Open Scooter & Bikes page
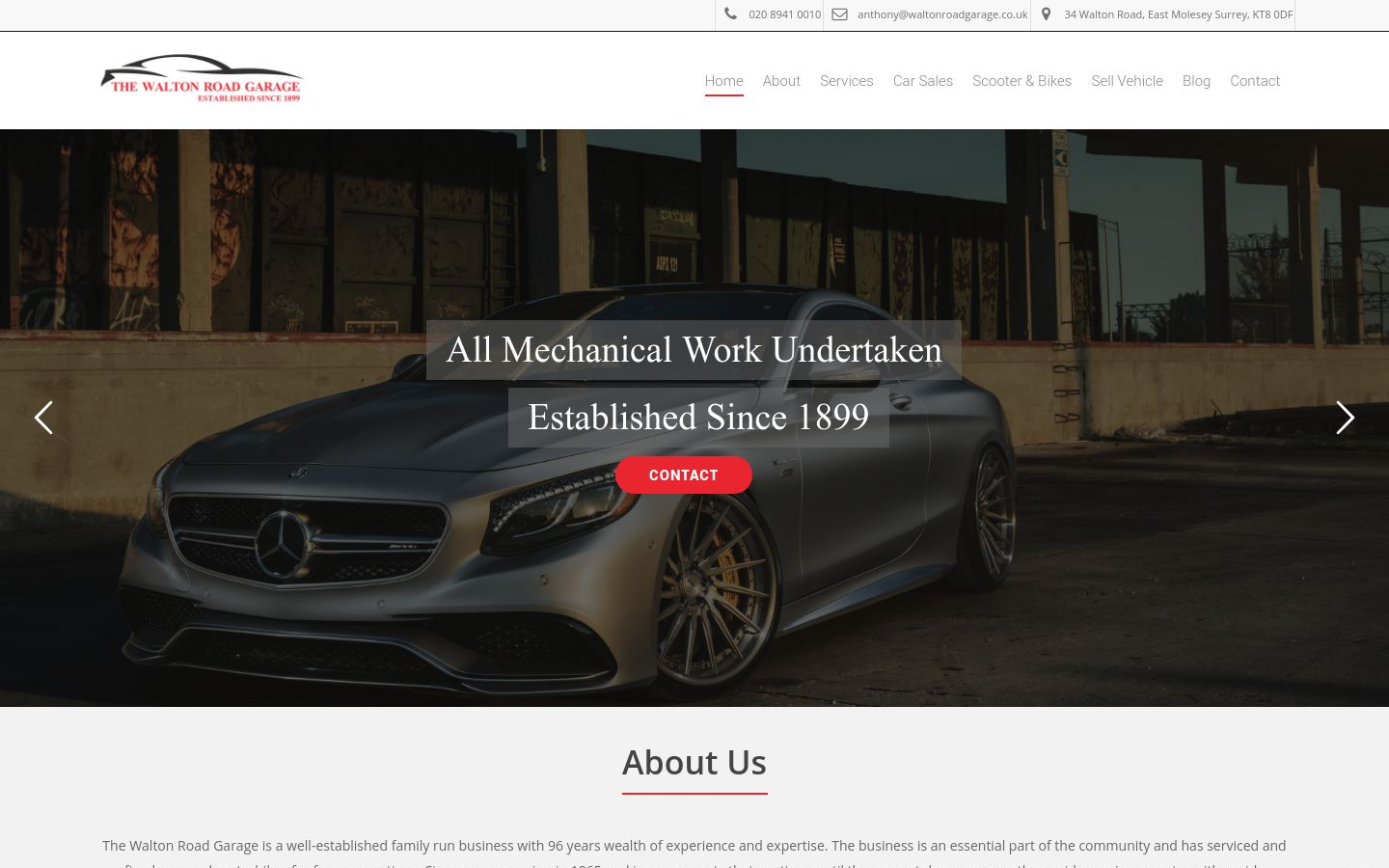 (1021, 81)
